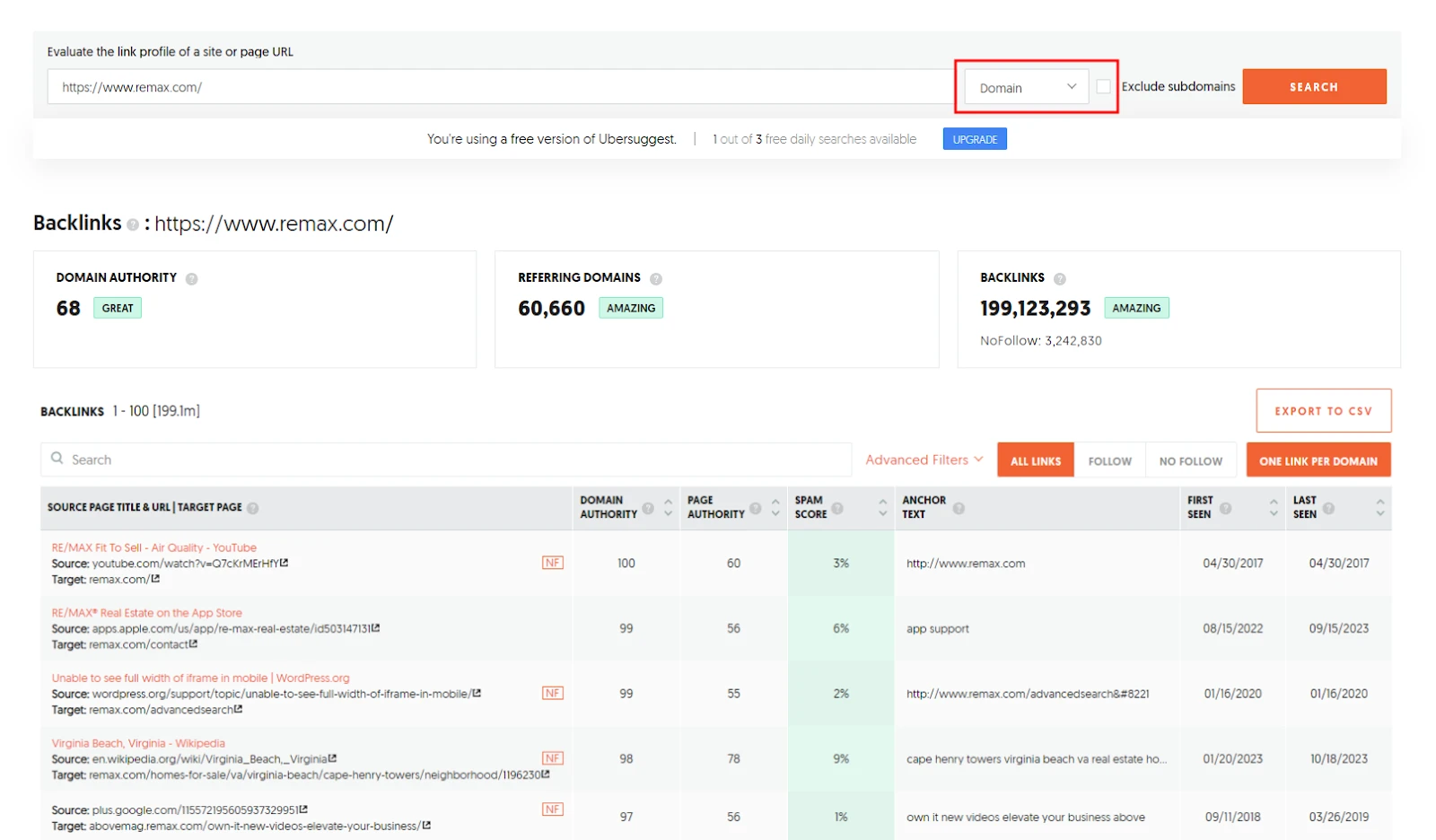The width and height of the screenshot is (1436, 840).
Task: Open RE/MAX Real Estate on the App Store link
Action: pyautogui.click(x=147, y=613)
